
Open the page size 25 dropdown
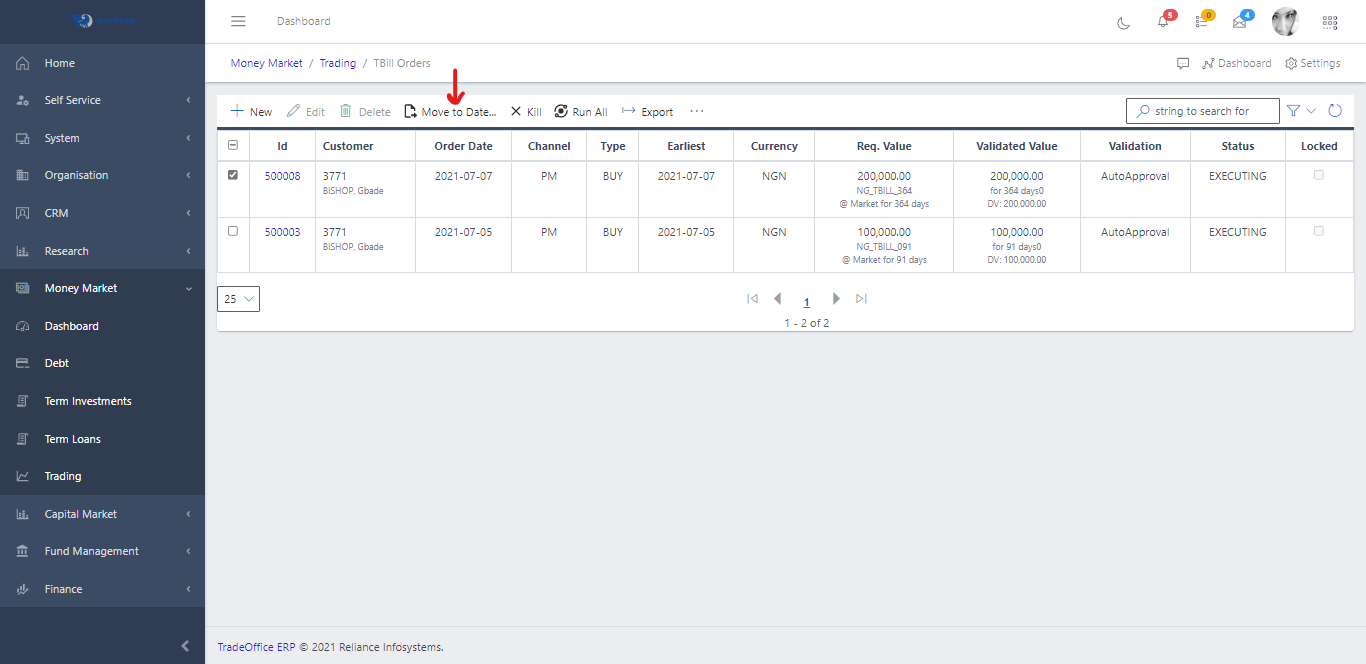click(238, 299)
